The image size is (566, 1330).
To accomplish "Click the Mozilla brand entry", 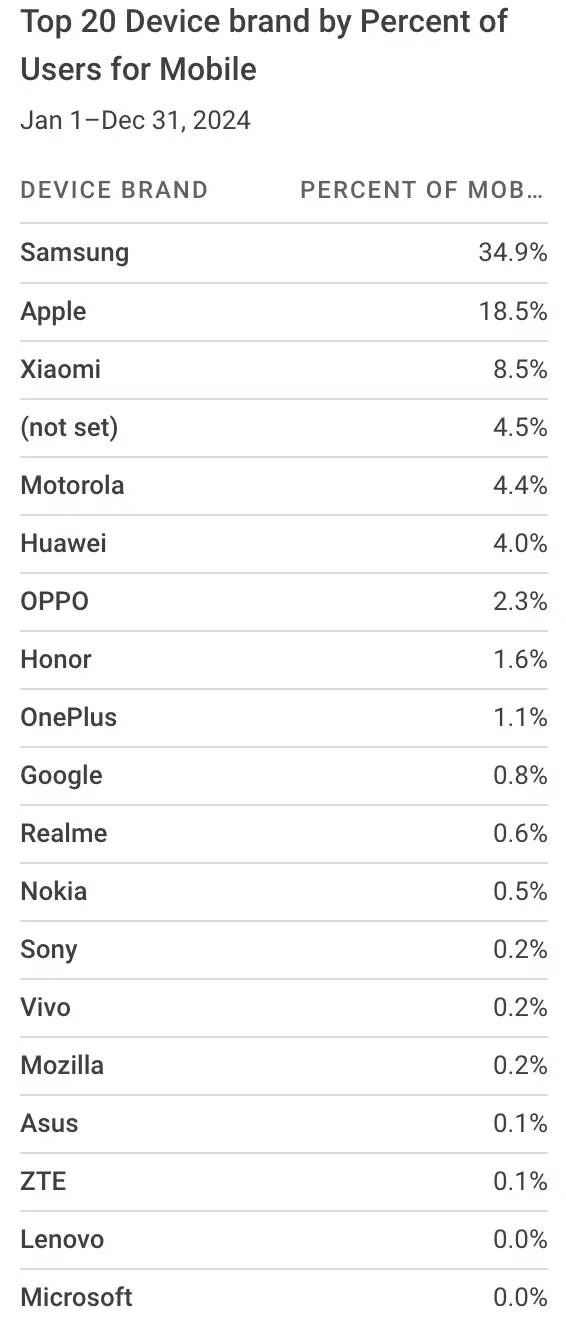I will point(62,1065).
